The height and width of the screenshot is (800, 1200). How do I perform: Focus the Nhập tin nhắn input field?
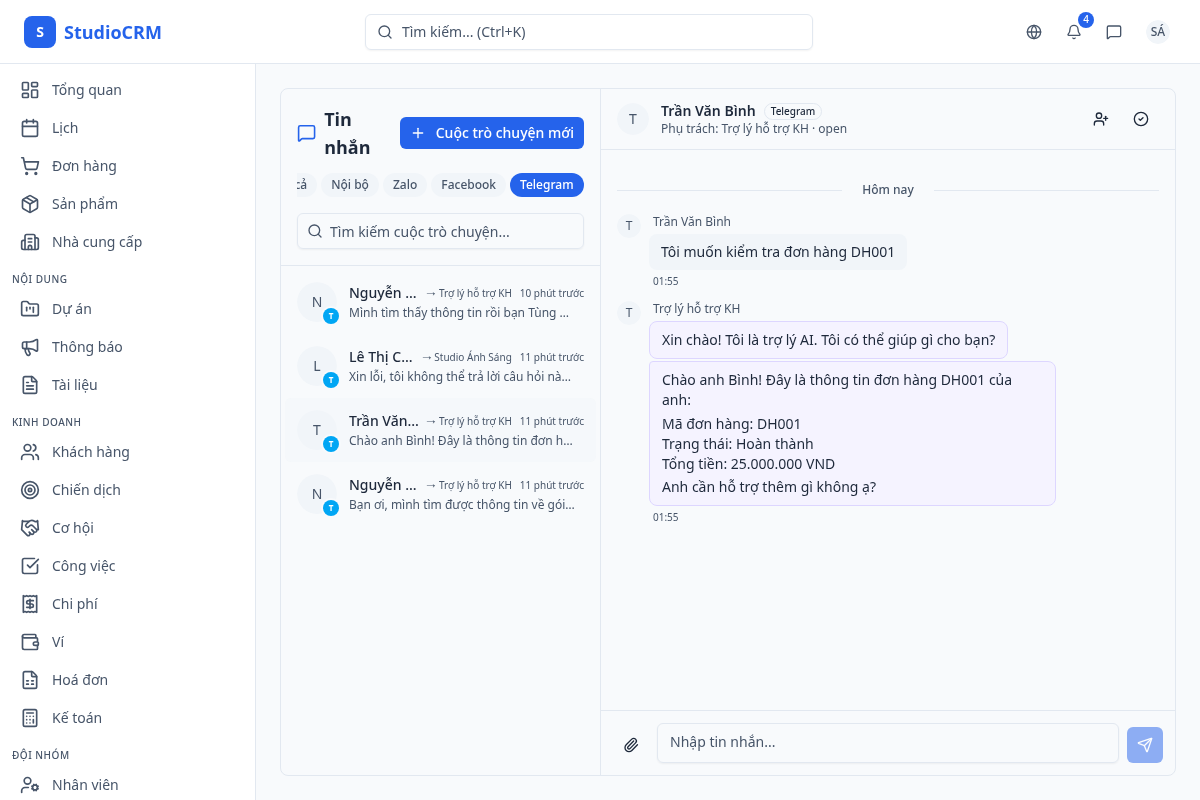pos(887,743)
